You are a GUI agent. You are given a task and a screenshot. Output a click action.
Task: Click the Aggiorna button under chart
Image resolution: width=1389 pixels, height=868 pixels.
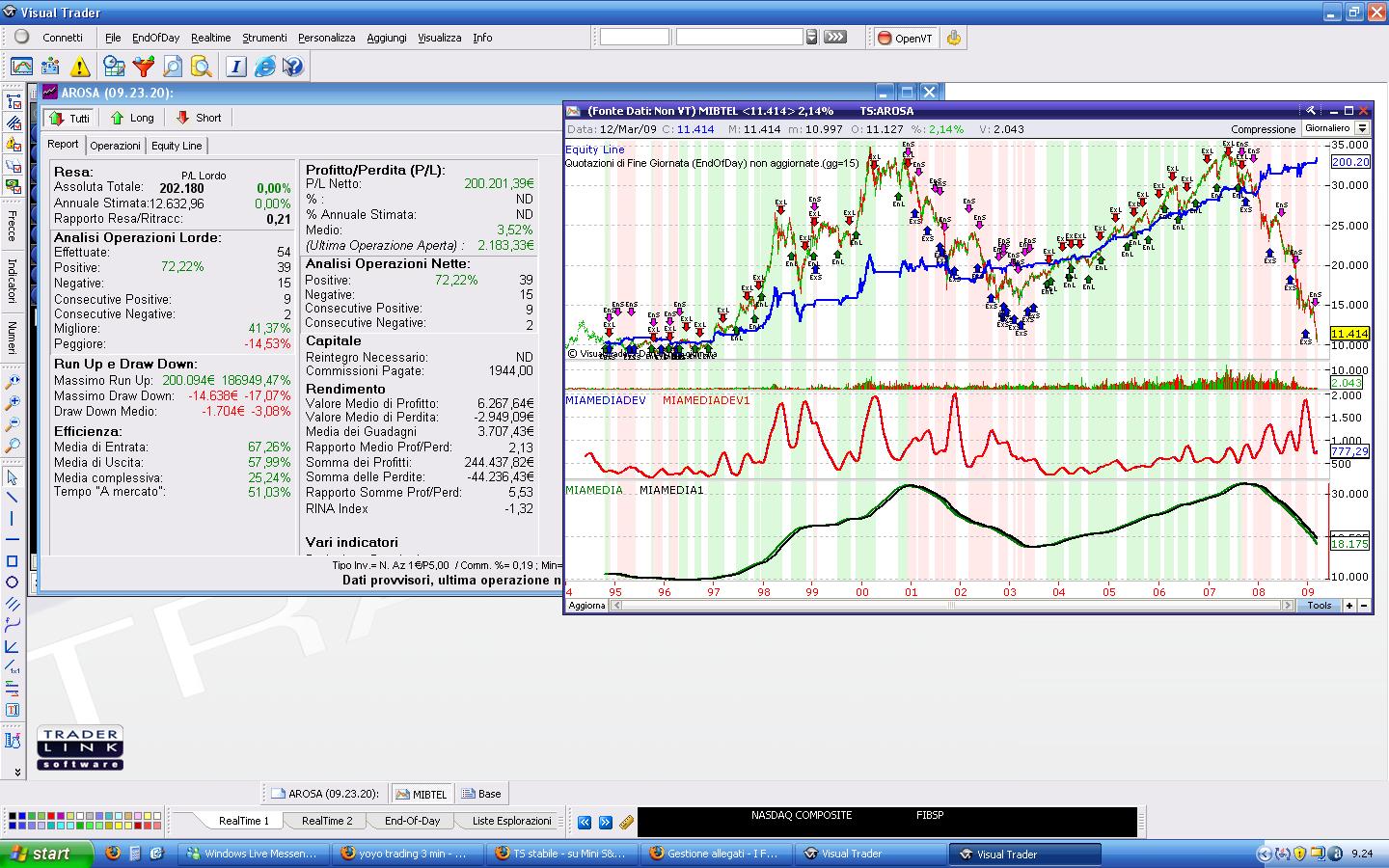tap(586, 606)
